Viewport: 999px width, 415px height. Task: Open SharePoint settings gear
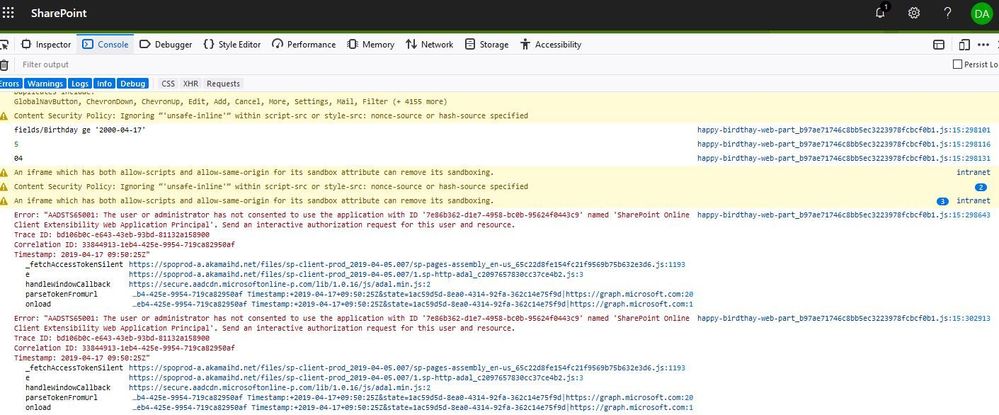coord(914,13)
